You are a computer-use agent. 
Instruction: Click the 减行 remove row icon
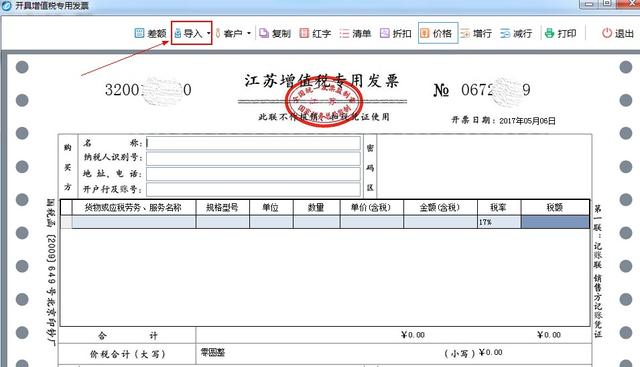point(505,33)
